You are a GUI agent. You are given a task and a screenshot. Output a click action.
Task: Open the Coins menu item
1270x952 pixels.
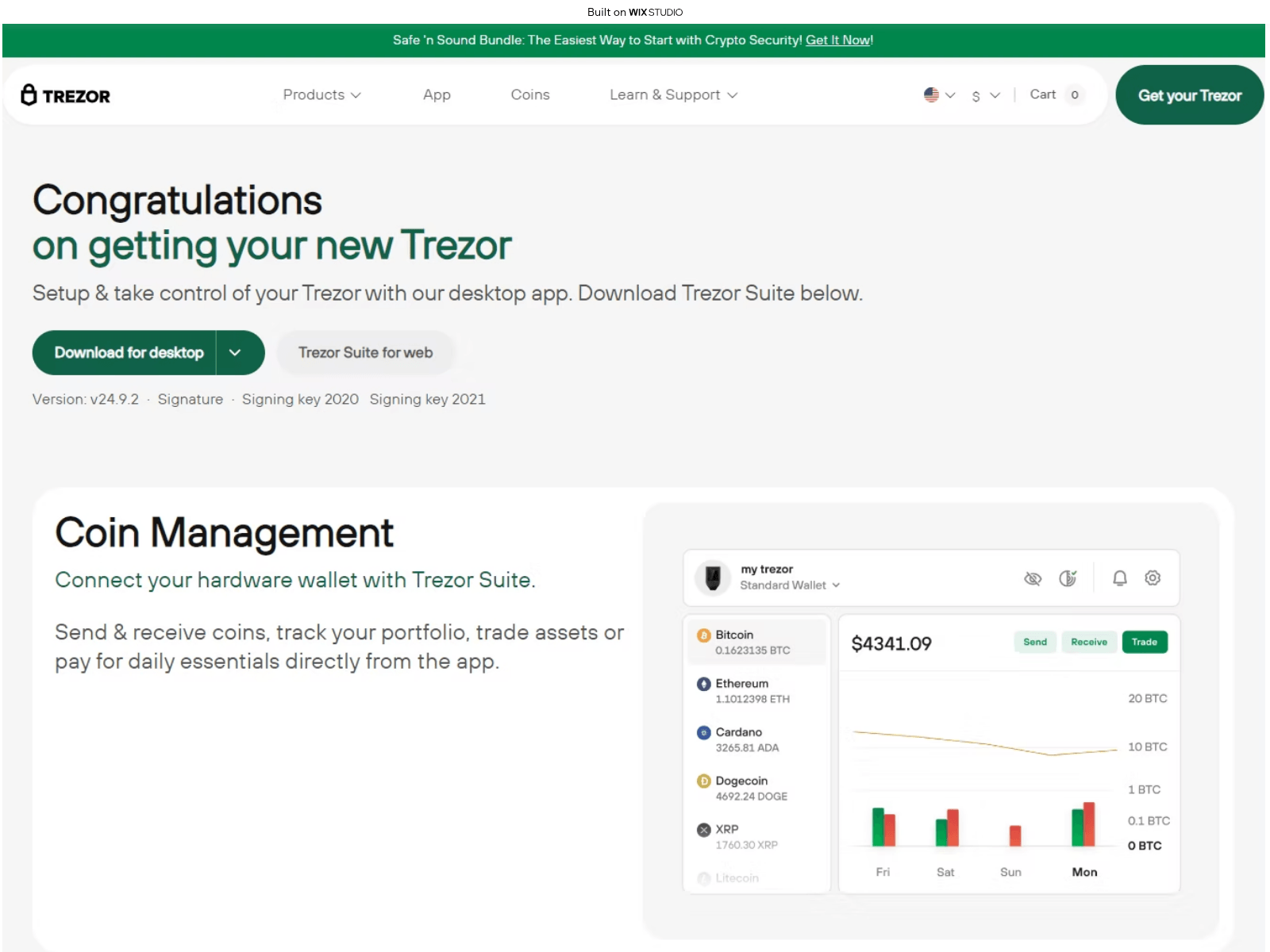(529, 95)
